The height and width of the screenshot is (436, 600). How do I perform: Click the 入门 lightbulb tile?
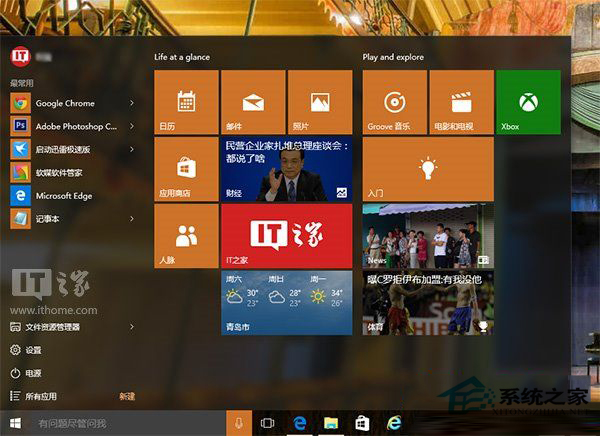point(428,169)
